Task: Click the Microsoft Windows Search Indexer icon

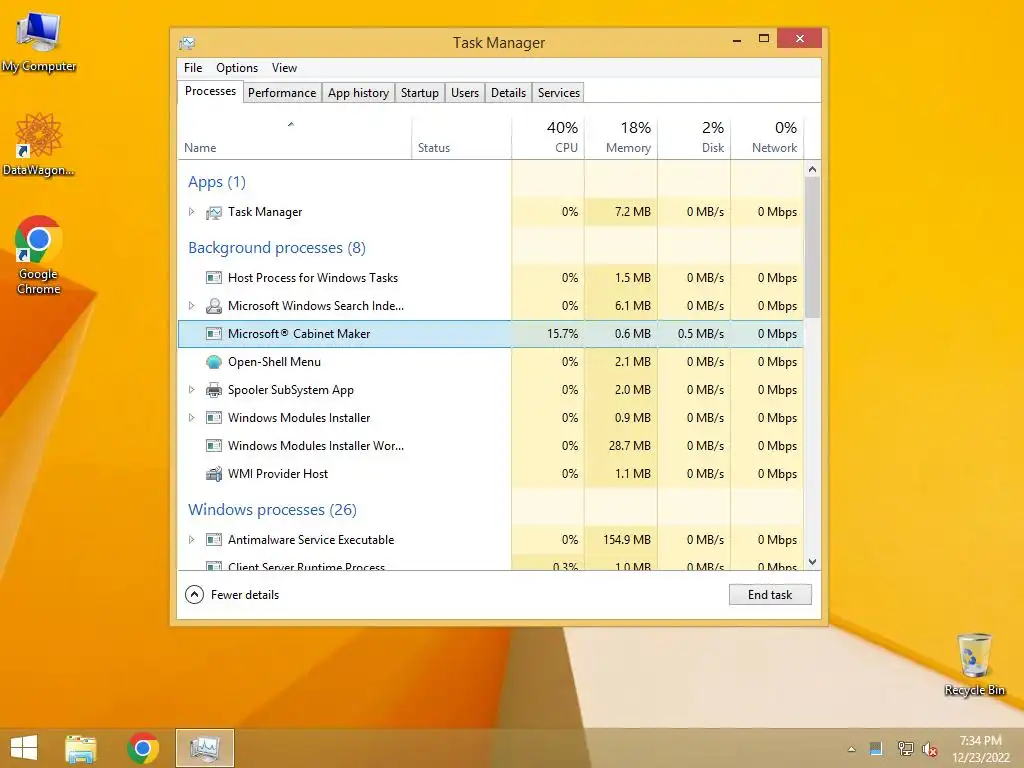Action: [214, 306]
